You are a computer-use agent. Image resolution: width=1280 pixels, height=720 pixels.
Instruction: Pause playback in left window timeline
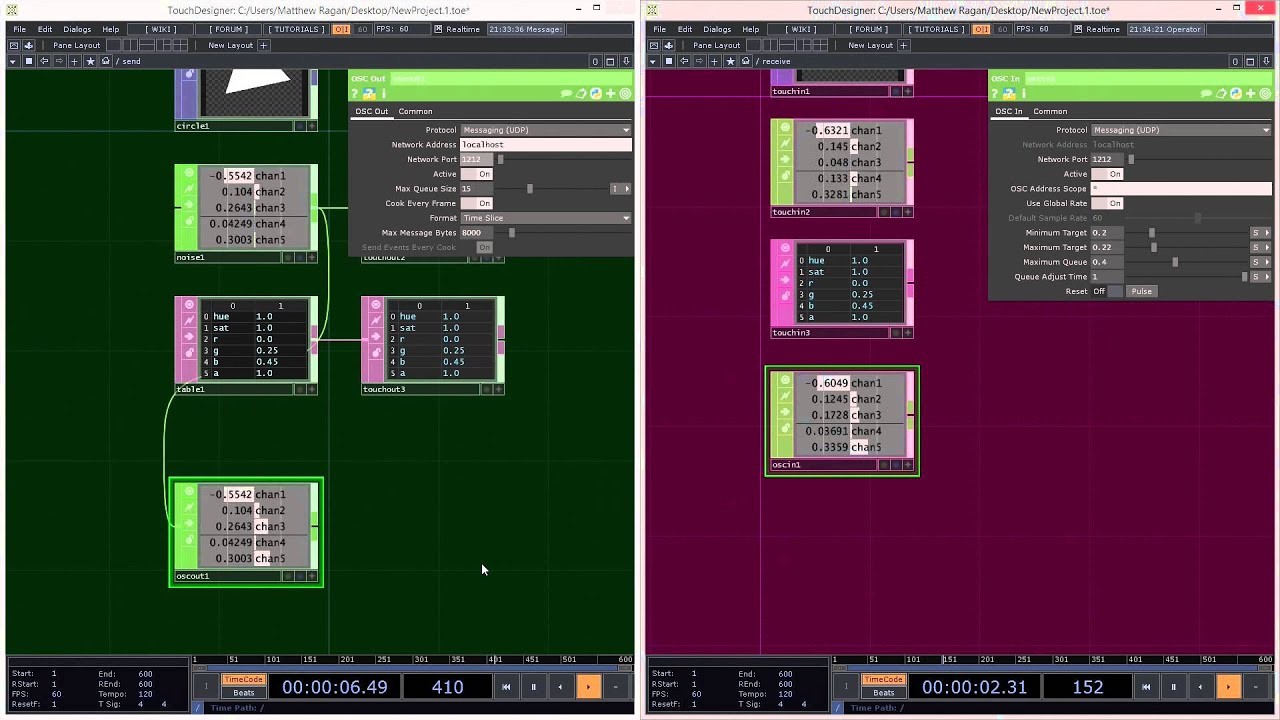(x=533, y=686)
